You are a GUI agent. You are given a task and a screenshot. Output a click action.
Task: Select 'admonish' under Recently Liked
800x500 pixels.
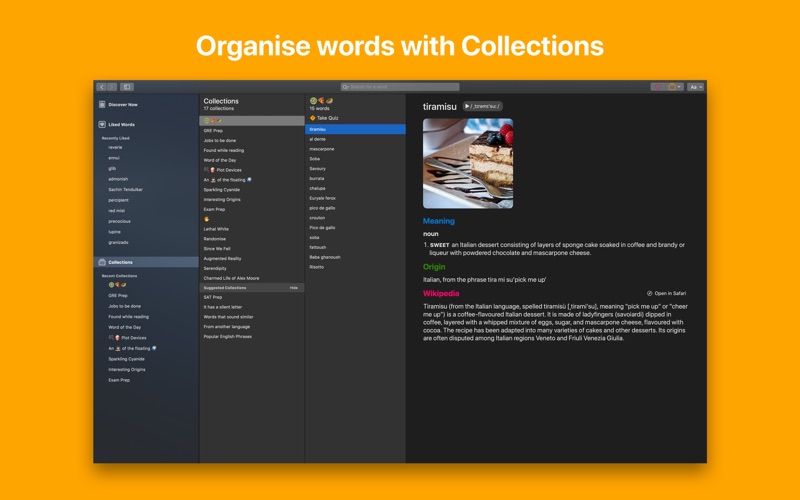pos(118,179)
